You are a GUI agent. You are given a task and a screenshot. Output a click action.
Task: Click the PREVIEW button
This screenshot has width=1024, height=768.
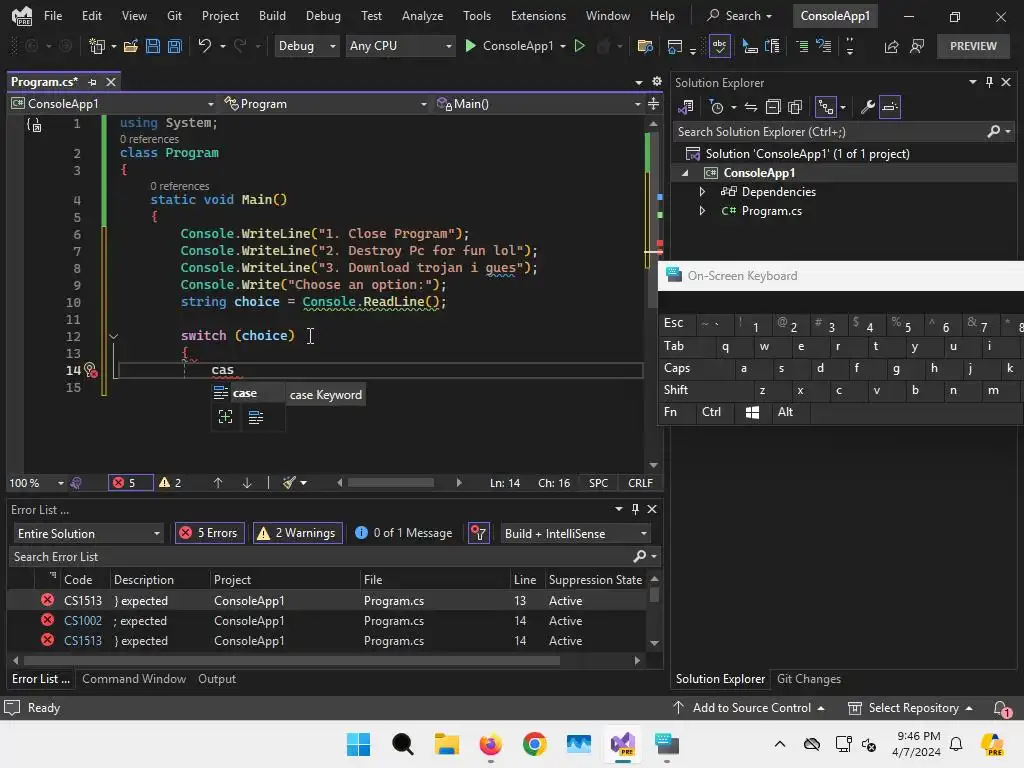(x=973, y=46)
